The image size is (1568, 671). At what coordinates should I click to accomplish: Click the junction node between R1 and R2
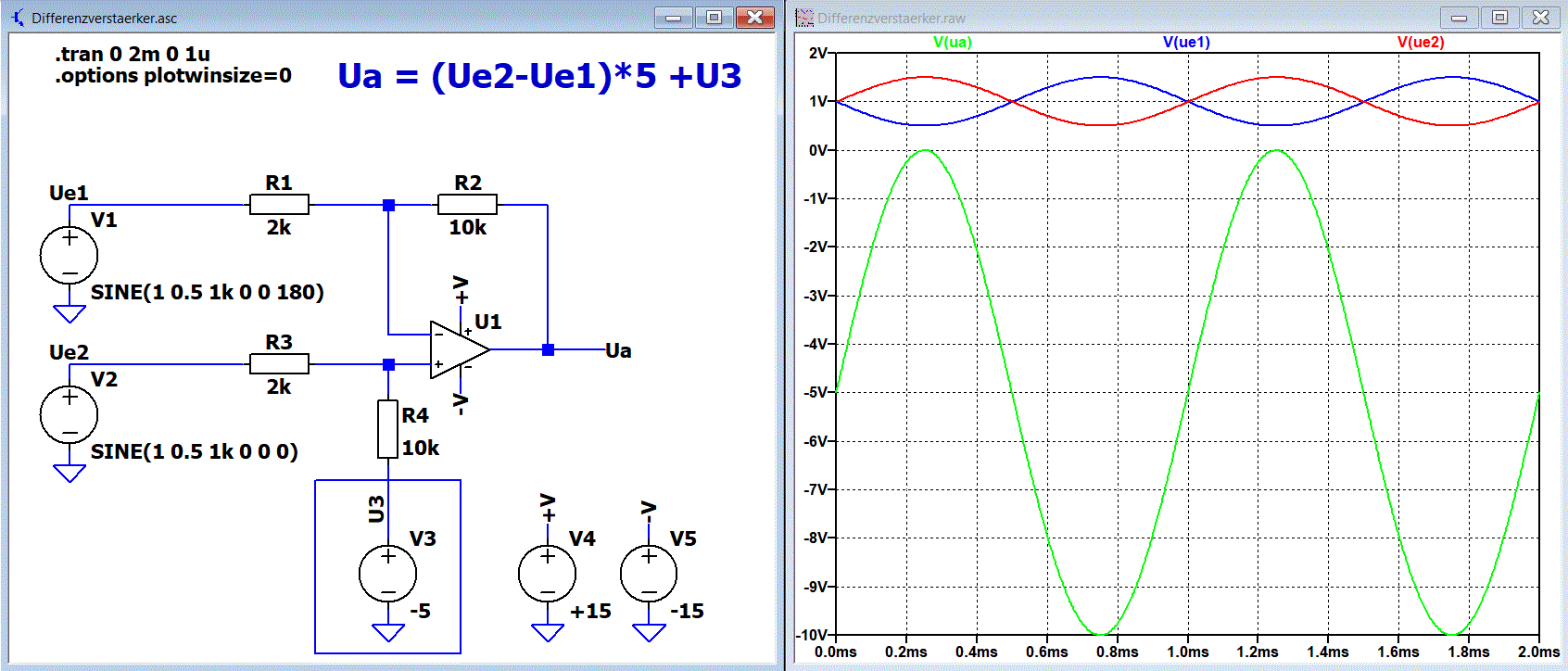388,205
